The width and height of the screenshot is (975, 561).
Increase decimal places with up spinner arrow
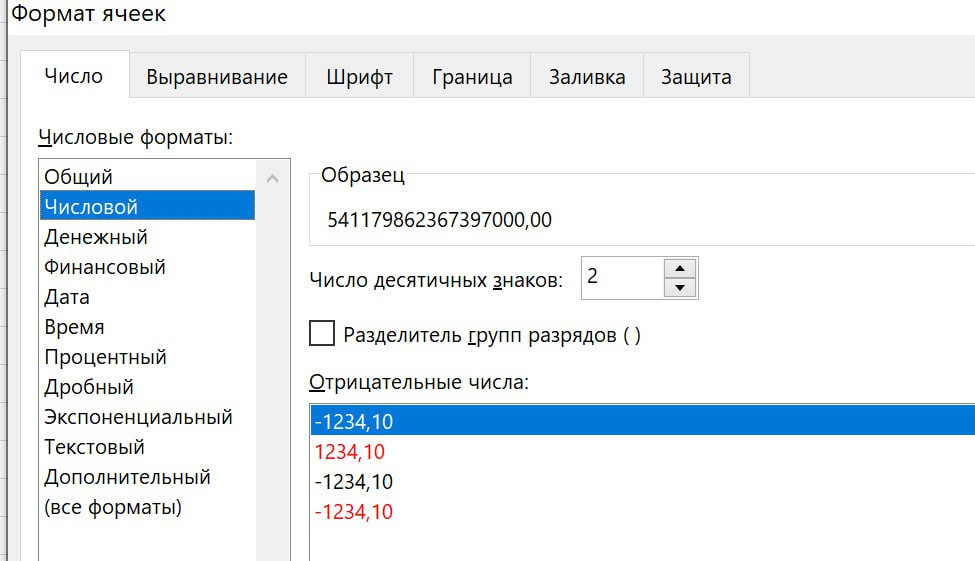(x=680, y=267)
